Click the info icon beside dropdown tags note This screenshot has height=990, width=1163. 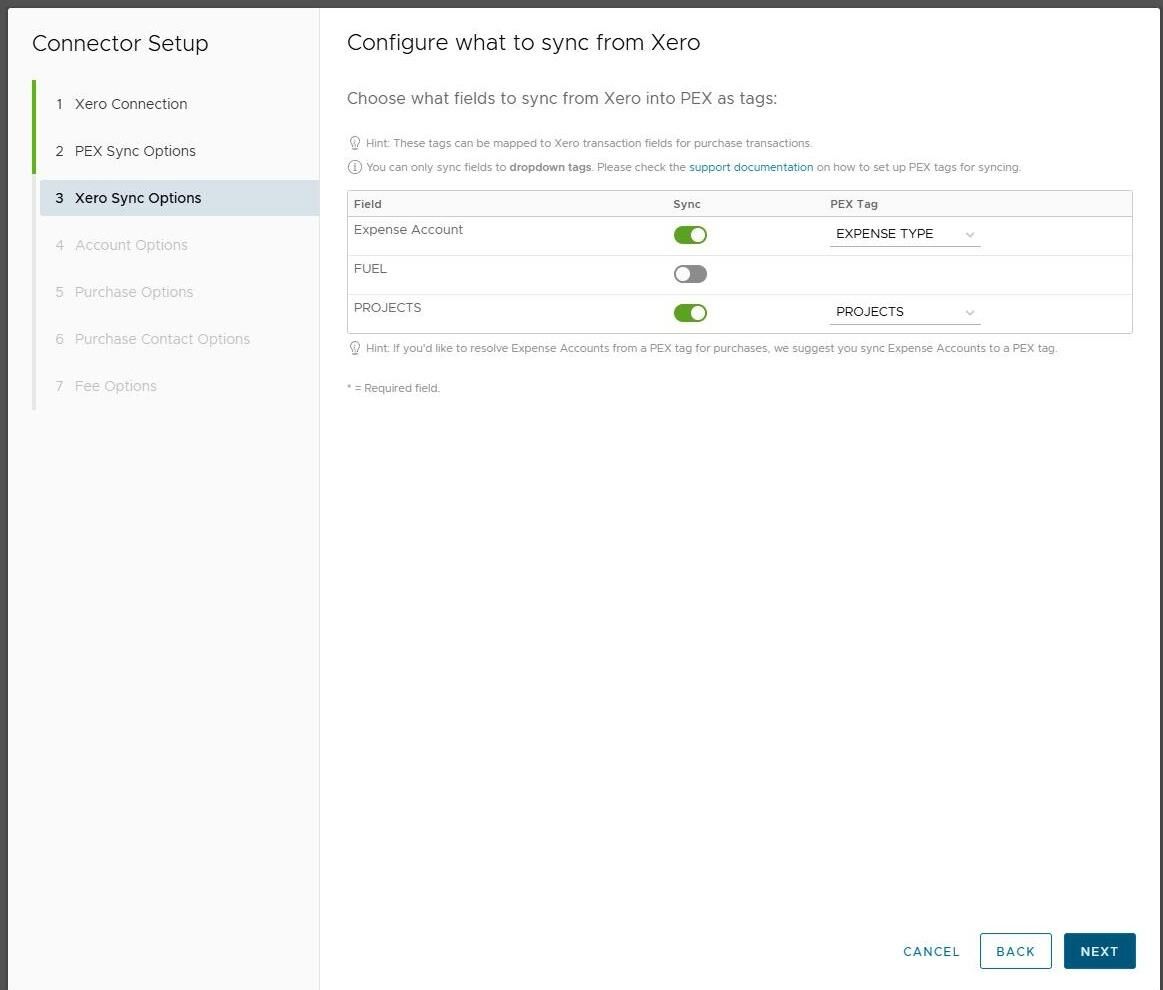pos(354,167)
